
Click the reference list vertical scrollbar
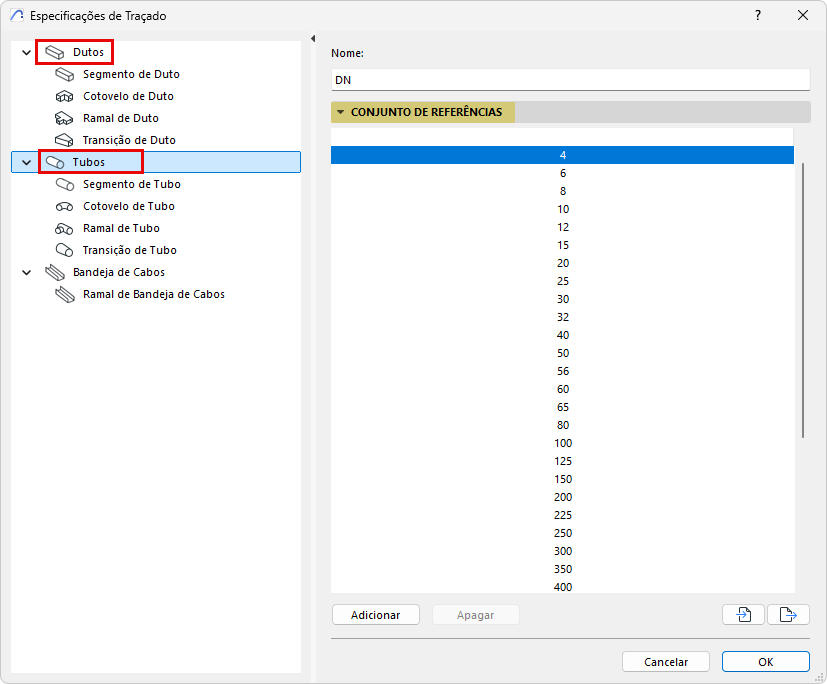click(x=803, y=301)
